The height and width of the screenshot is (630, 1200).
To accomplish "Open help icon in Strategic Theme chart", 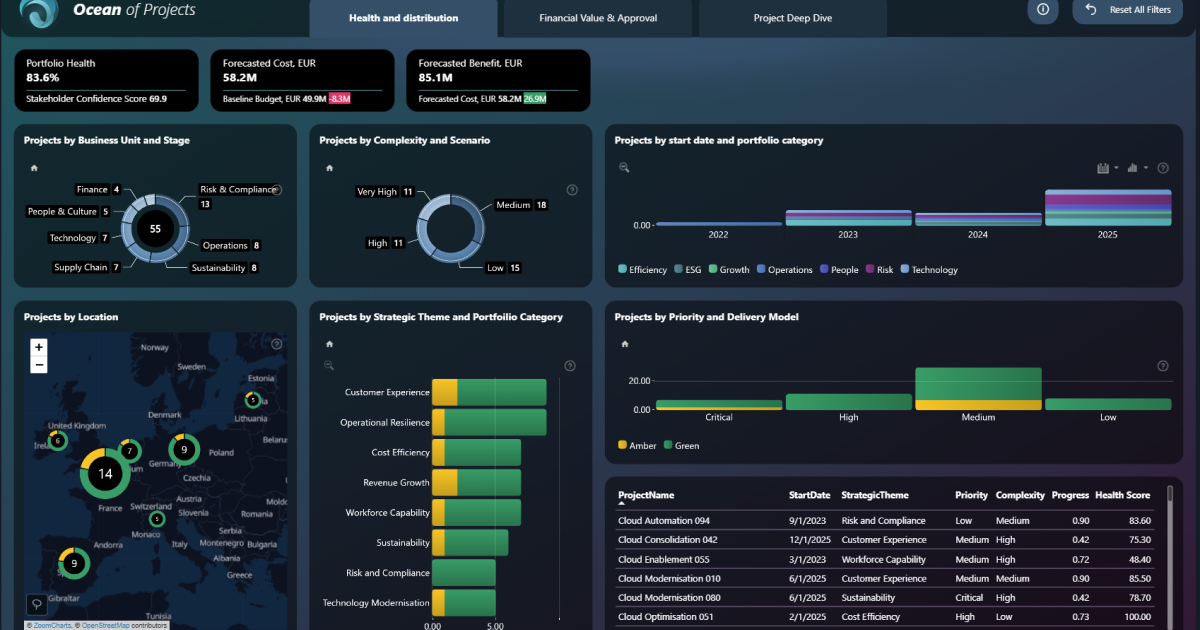I will point(570,366).
